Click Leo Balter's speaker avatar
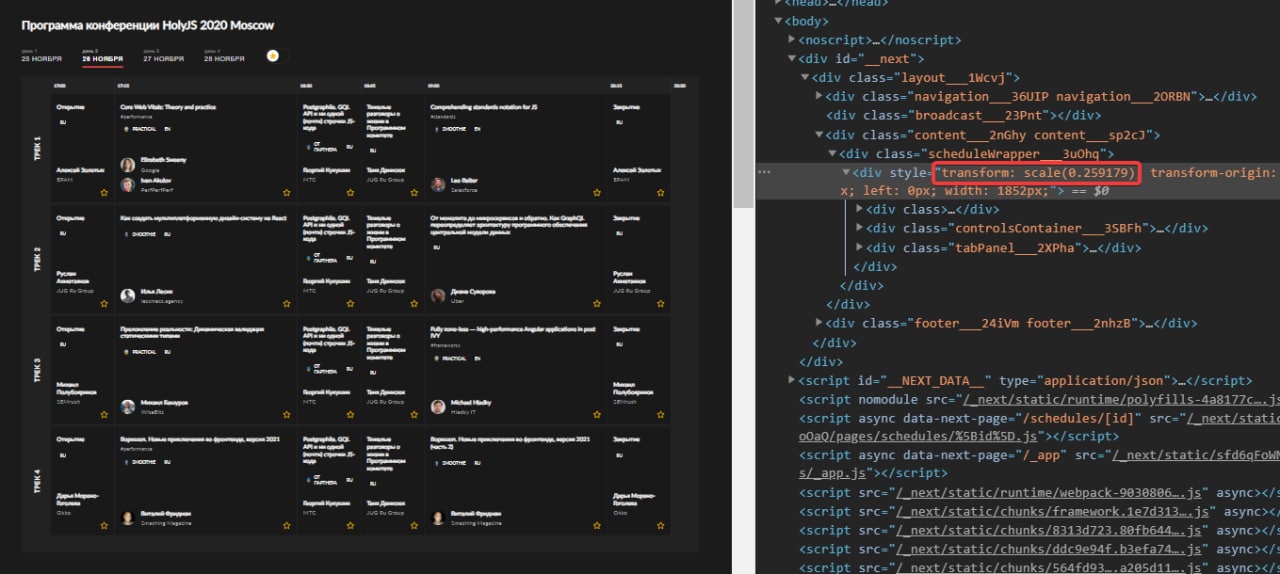 click(x=438, y=185)
